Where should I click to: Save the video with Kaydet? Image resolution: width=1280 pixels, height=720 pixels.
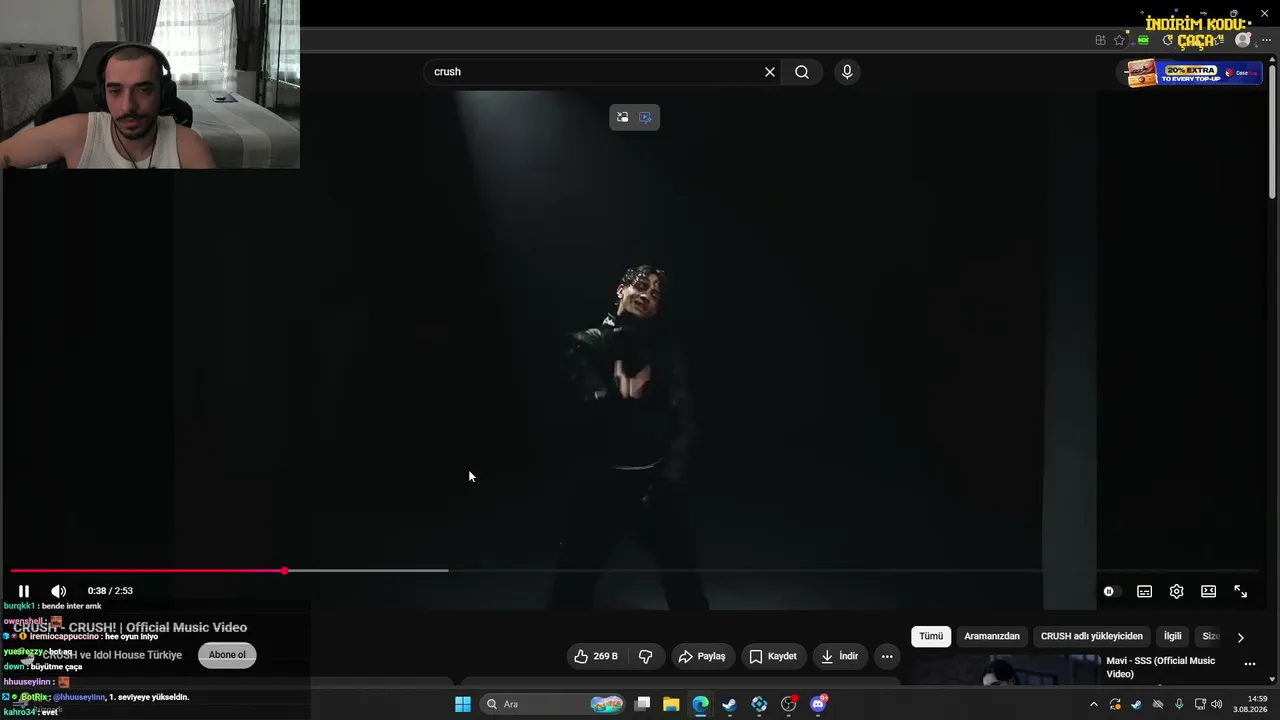point(773,656)
